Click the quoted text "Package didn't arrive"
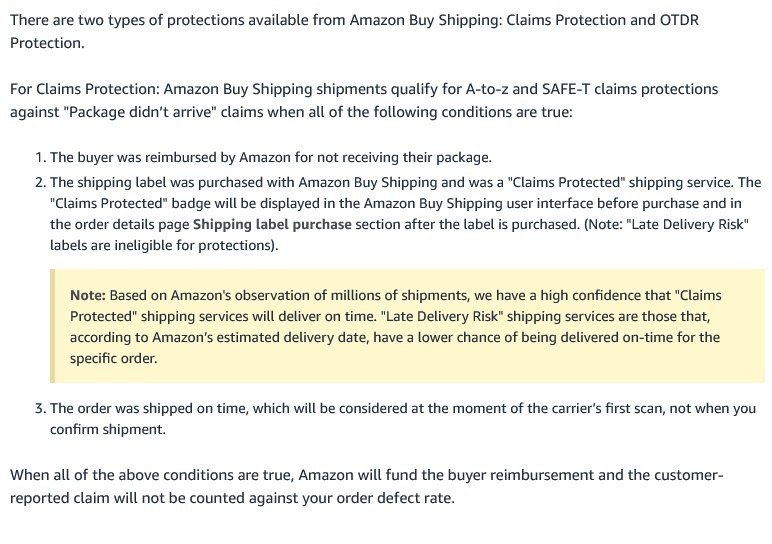This screenshot has height=544, width=772. click(x=140, y=112)
